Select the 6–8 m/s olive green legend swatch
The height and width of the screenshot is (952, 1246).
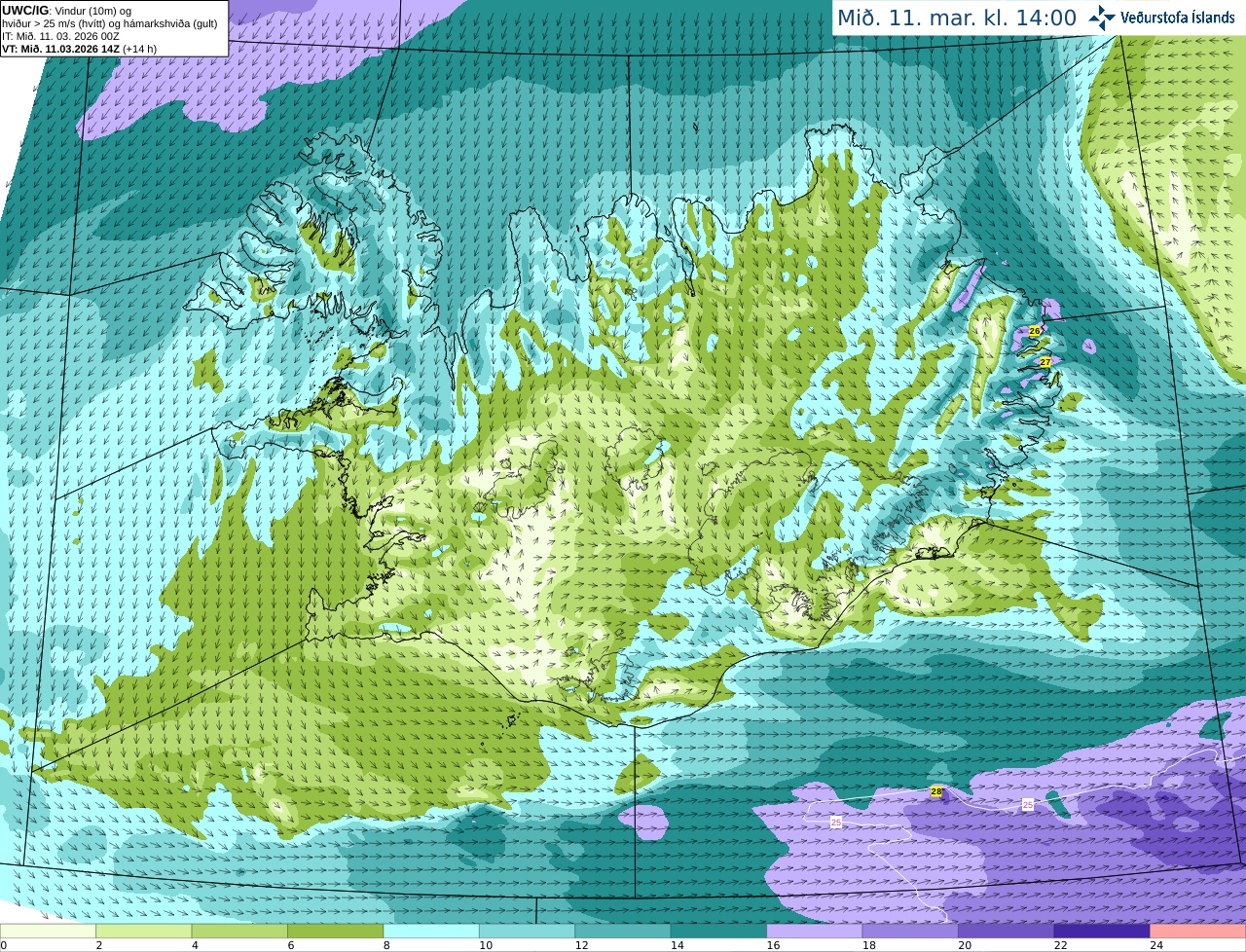click(336, 932)
